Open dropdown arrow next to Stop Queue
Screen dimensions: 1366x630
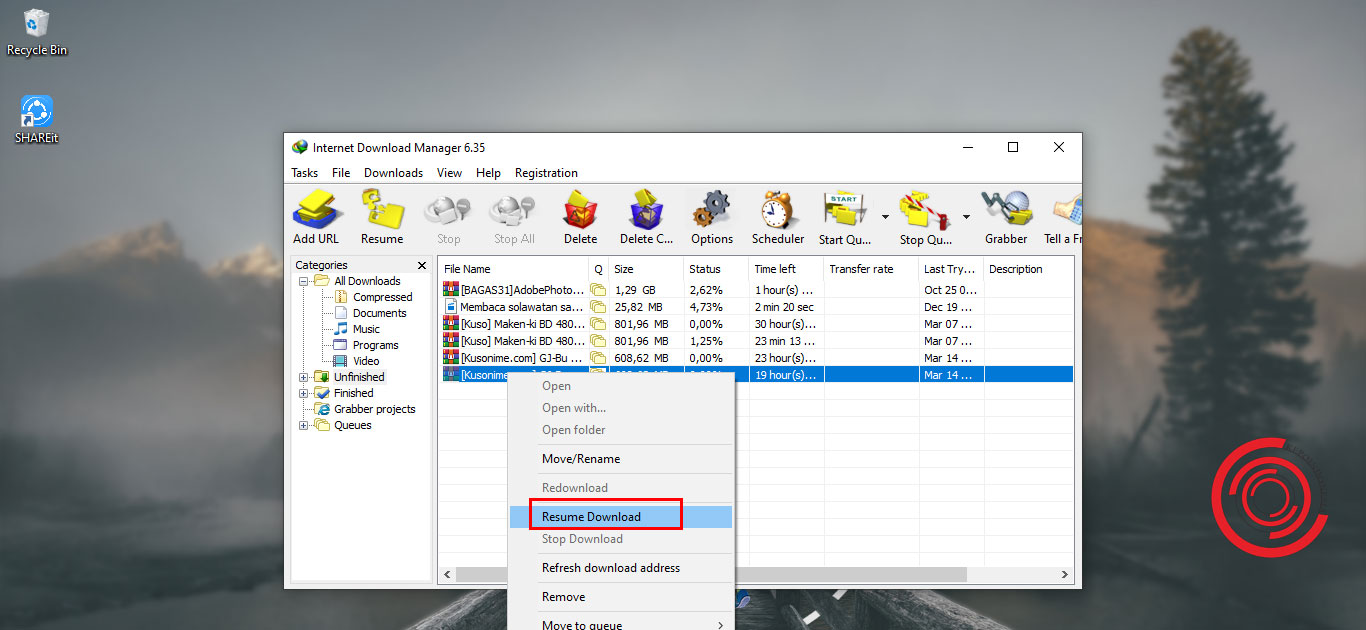966,216
